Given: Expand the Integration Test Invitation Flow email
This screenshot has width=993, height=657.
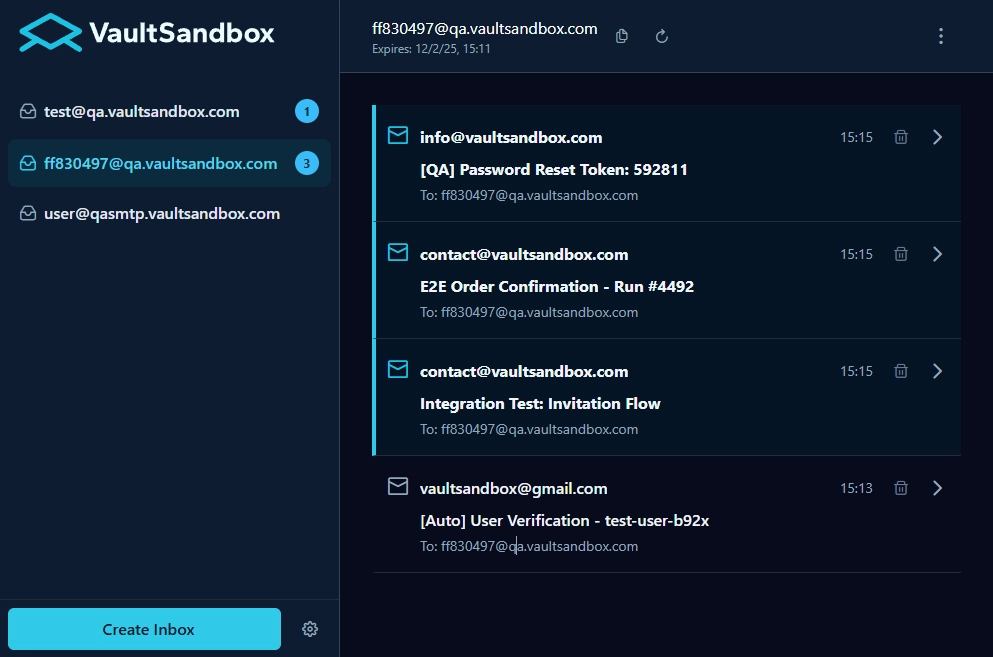Looking at the screenshot, I should tap(937, 370).
